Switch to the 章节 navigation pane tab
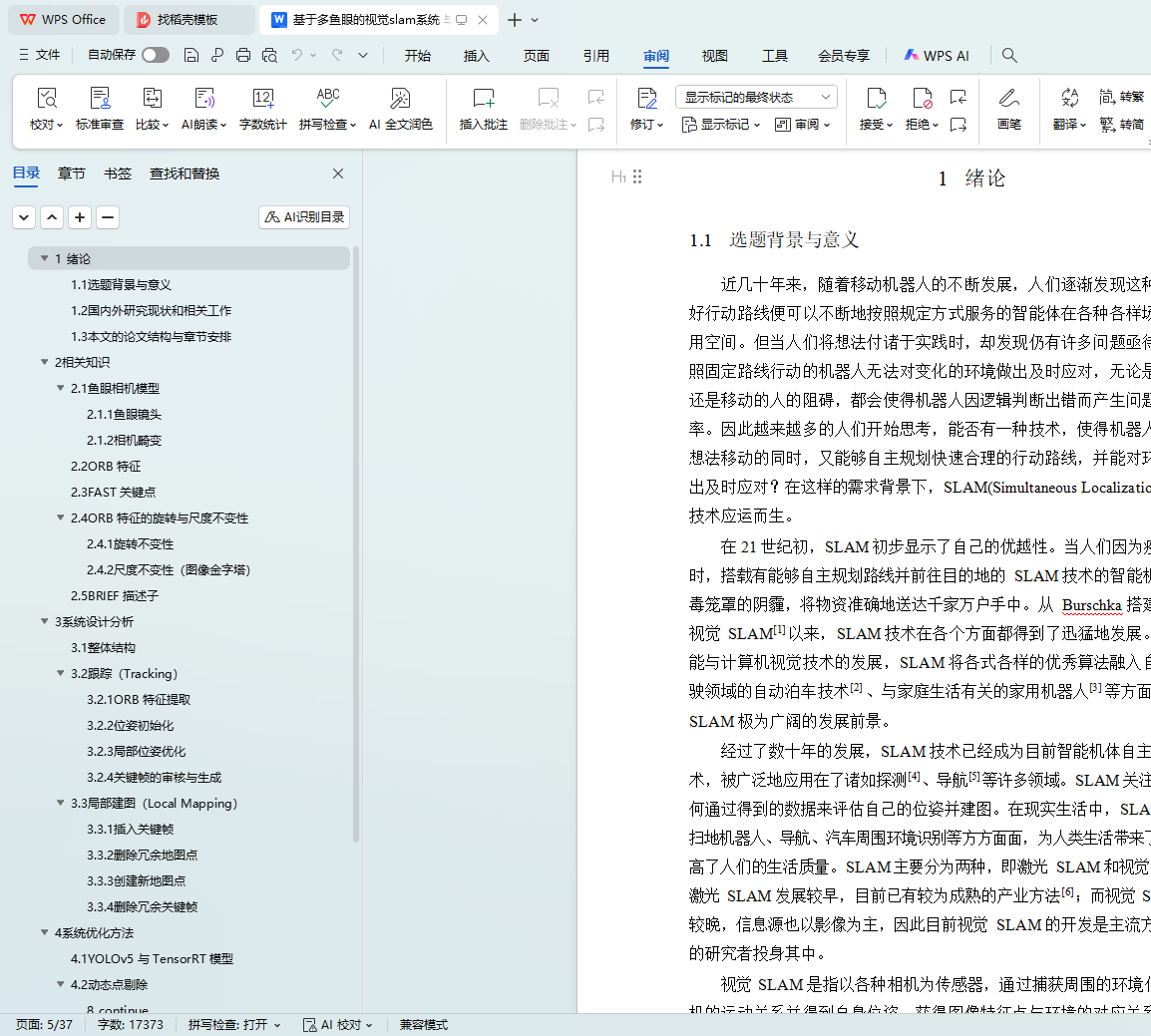Image resolution: width=1151 pixels, height=1036 pixels. tap(71, 173)
